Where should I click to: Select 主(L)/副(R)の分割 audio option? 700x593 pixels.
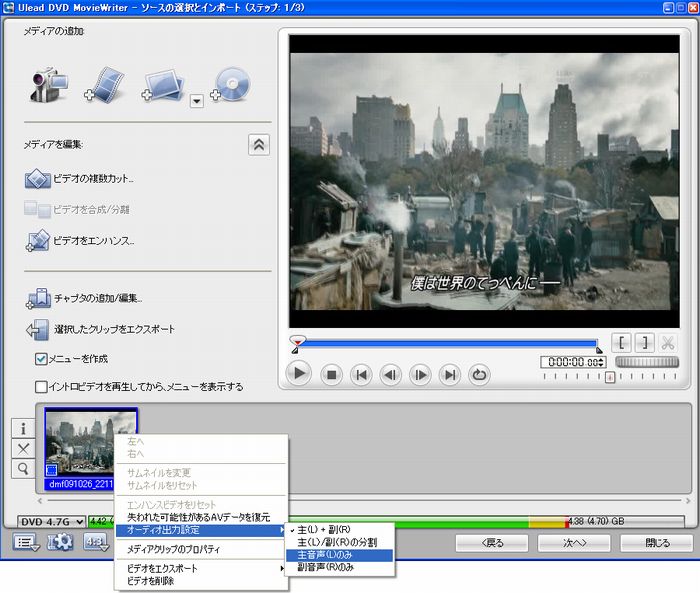click(x=339, y=543)
